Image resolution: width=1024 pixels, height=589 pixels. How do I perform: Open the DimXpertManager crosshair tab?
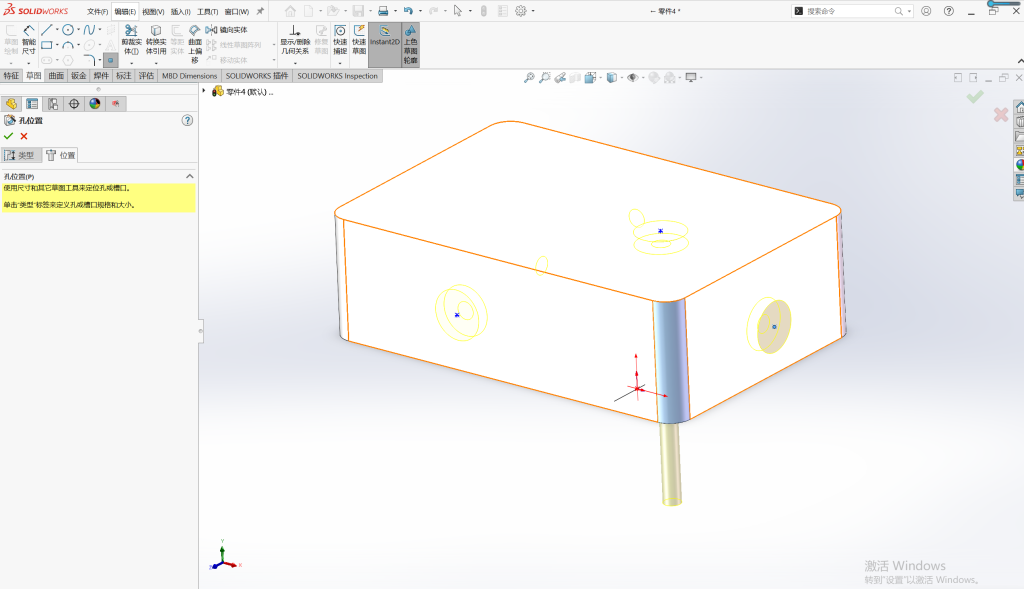tap(74, 104)
